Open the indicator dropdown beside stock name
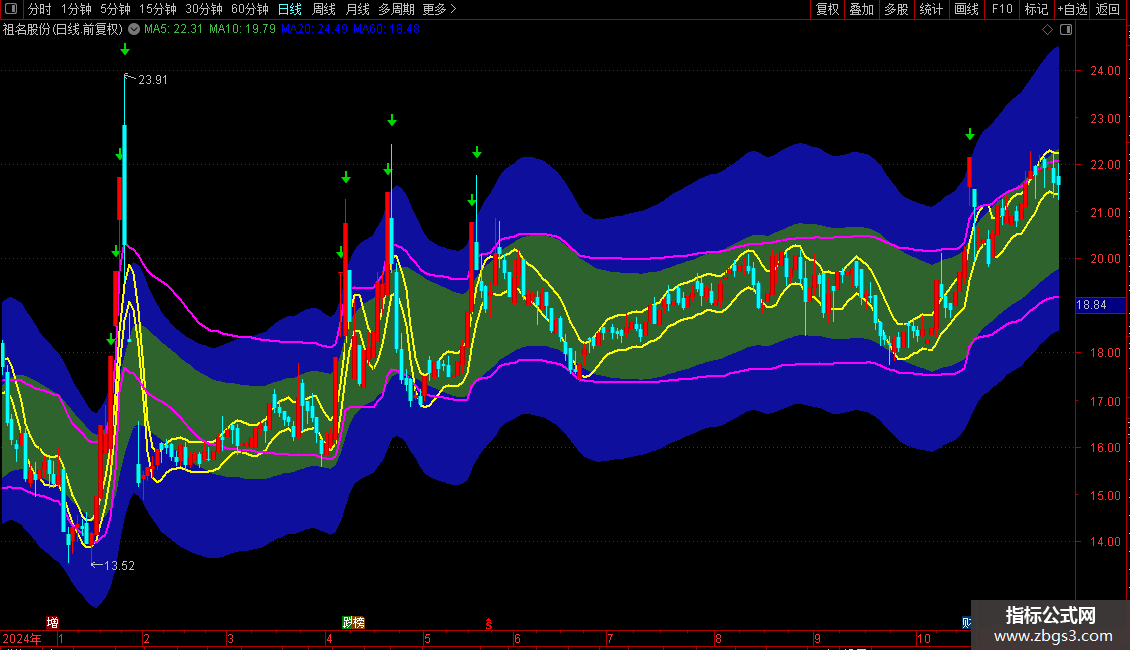 134,29
